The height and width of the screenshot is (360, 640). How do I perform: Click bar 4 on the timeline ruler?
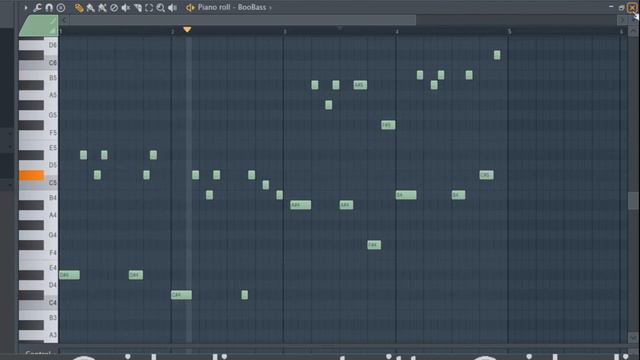click(397, 31)
